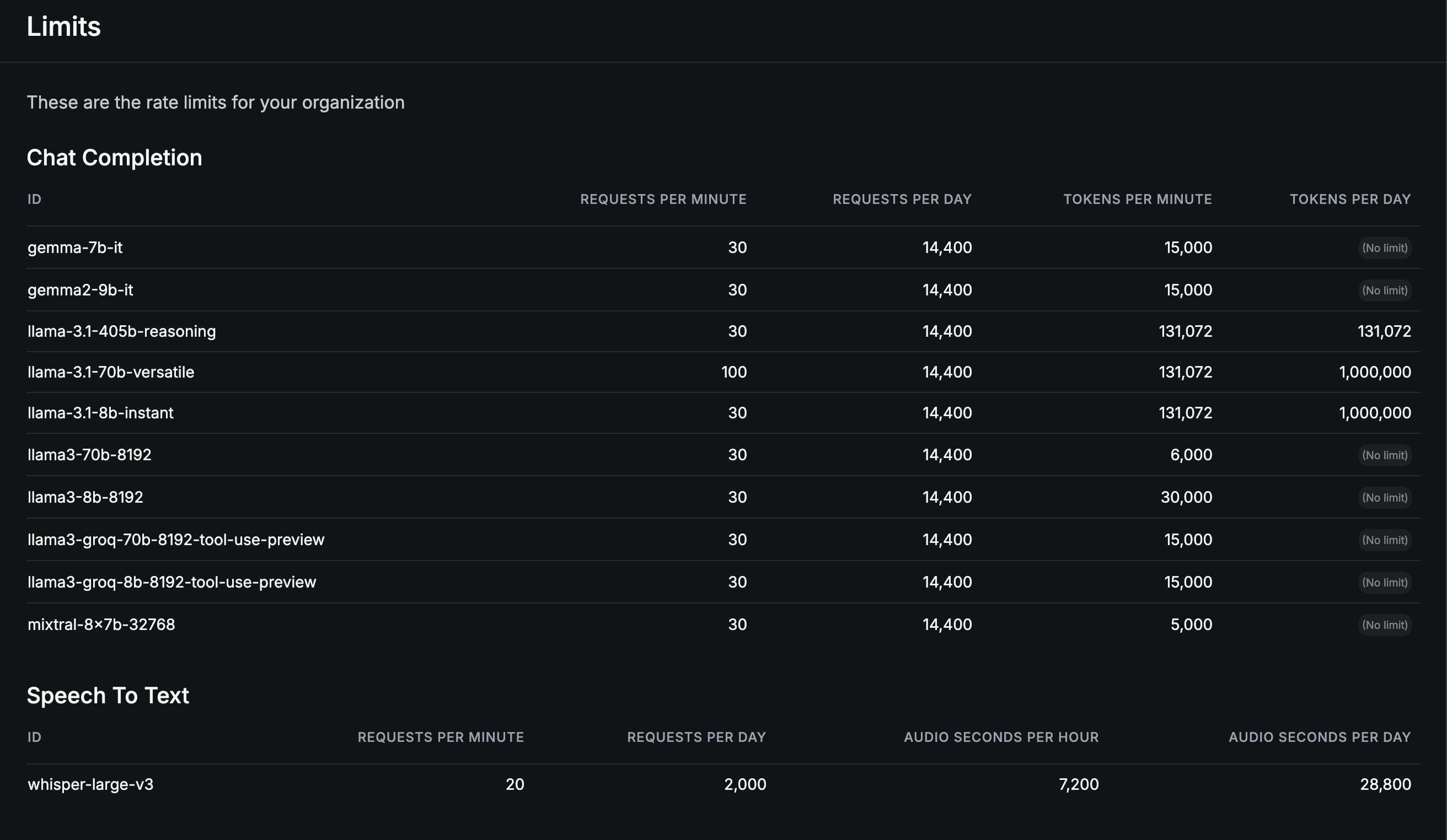Click 6,000 tokens per minute value
Image resolution: width=1447 pixels, height=840 pixels.
click(x=1191, y=454)
